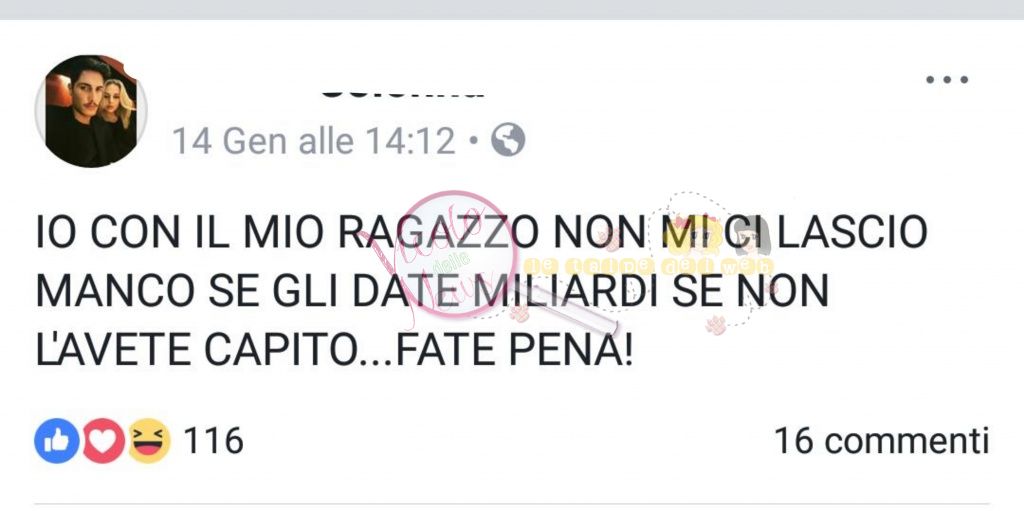
Task: Click the post line starting IO CON IL MIO
Action: tap(481, 232)
